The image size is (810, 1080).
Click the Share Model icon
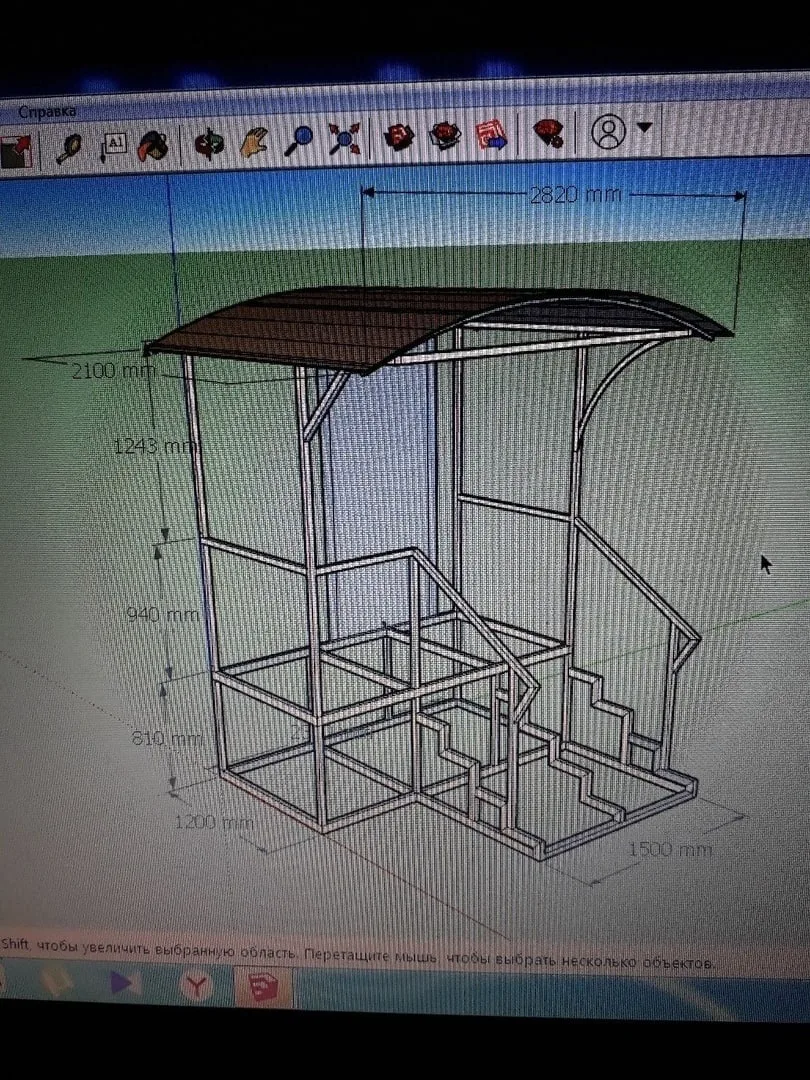[445, 134]
